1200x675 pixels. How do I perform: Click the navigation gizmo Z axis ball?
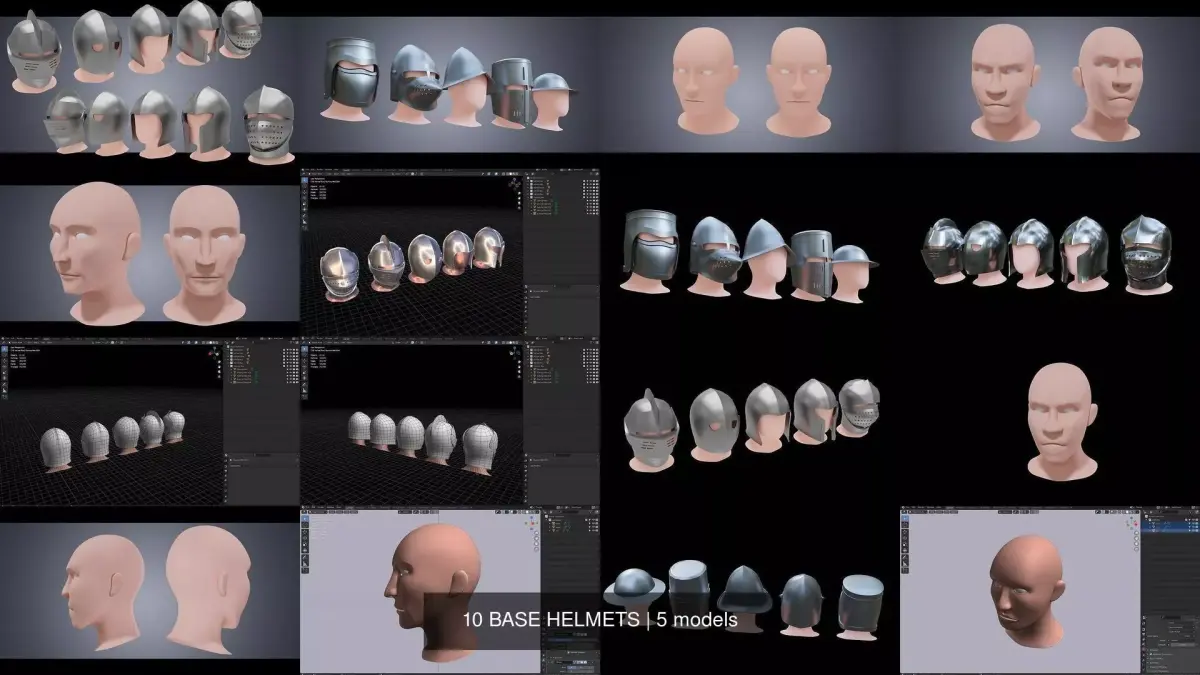pyautogui.click(x=1132, y=519)
